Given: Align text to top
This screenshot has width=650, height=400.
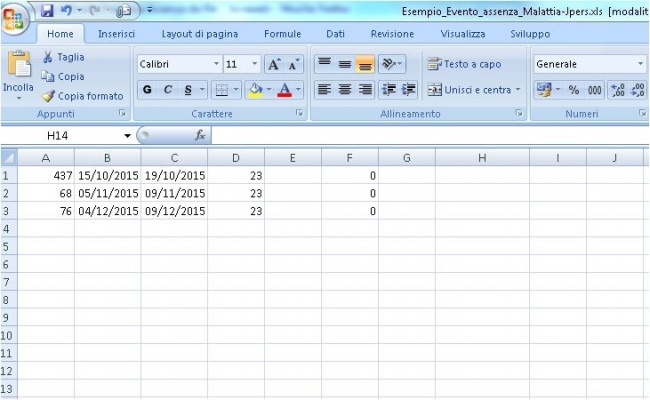Looking at the screenshot, I should tap(325, 64).
